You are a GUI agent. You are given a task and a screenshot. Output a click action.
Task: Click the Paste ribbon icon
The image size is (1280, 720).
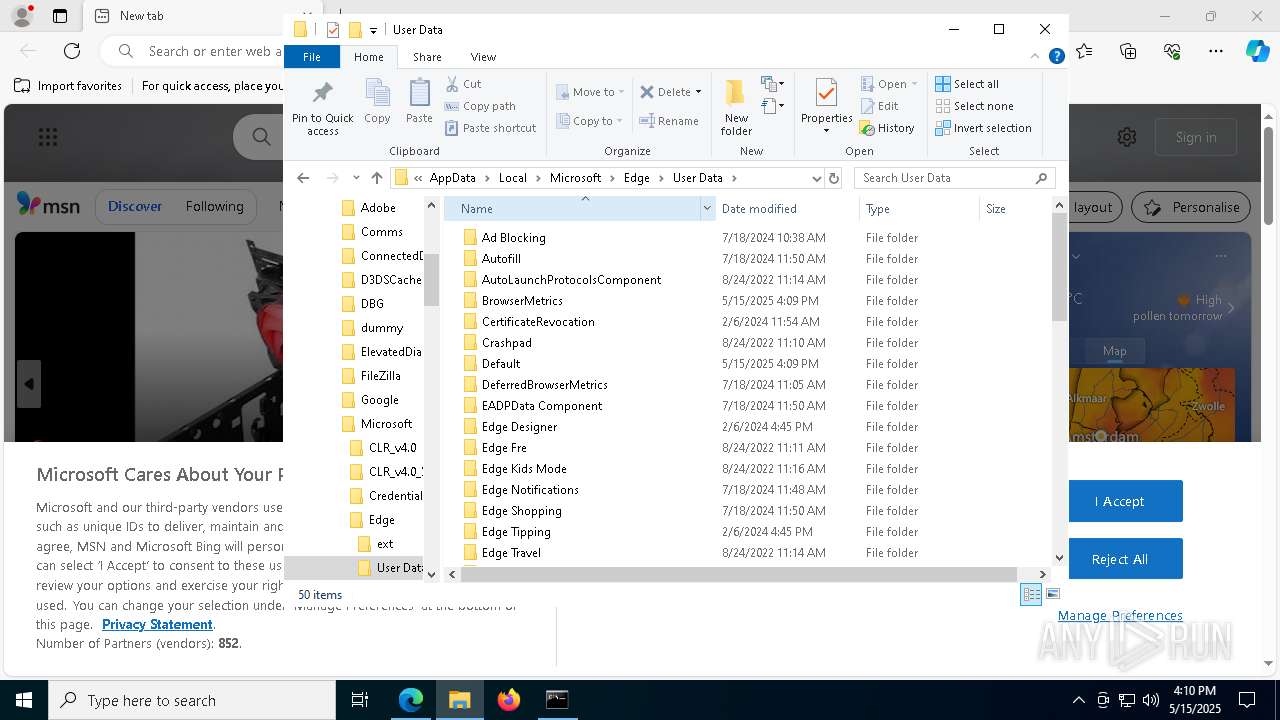tap(419, 101)
